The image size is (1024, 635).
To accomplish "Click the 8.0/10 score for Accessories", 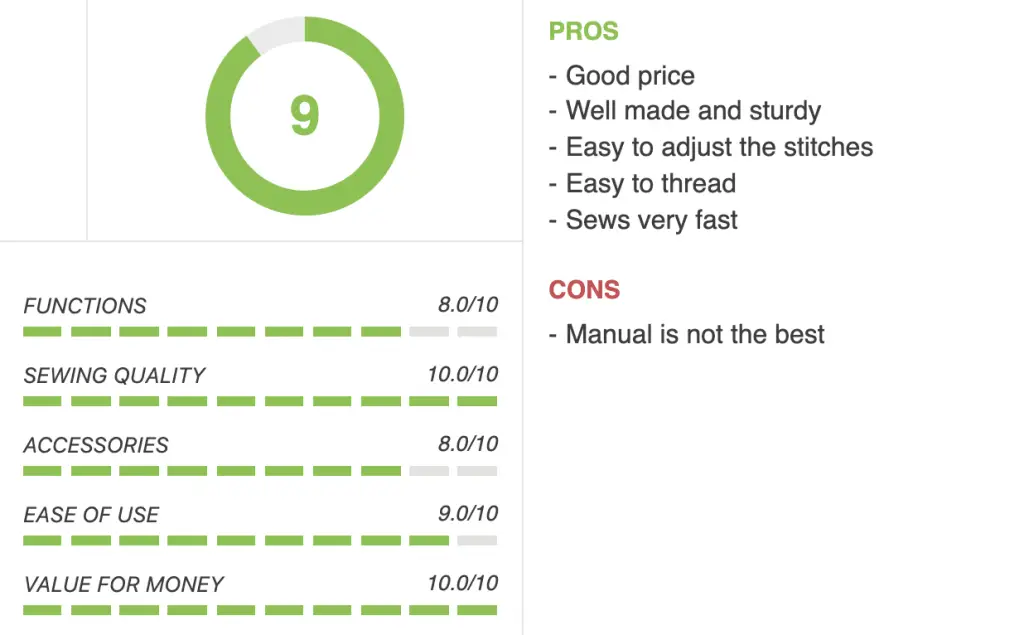I will (x=468, y=444).
